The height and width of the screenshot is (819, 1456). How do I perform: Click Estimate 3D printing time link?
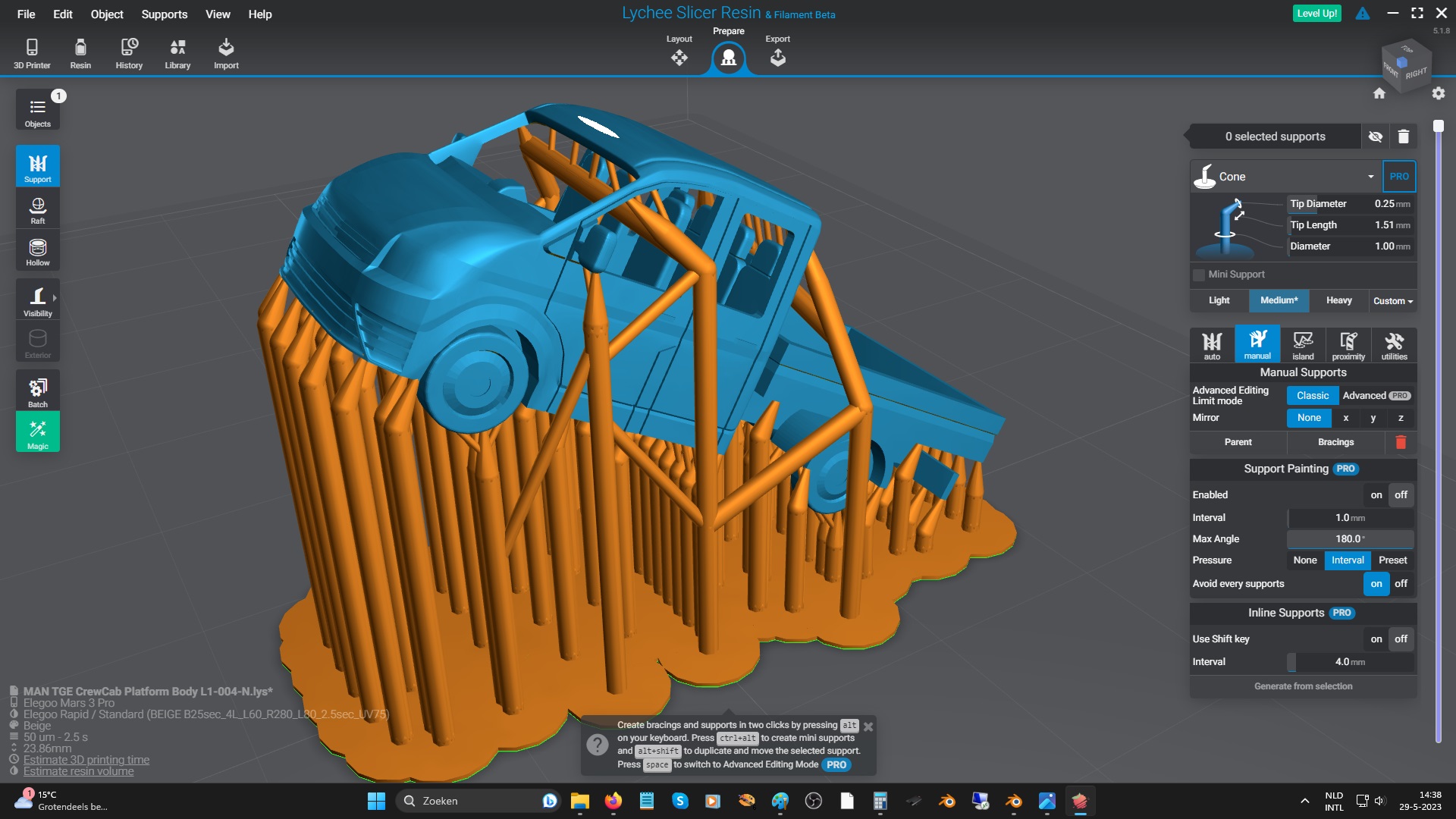click(86, 760)
